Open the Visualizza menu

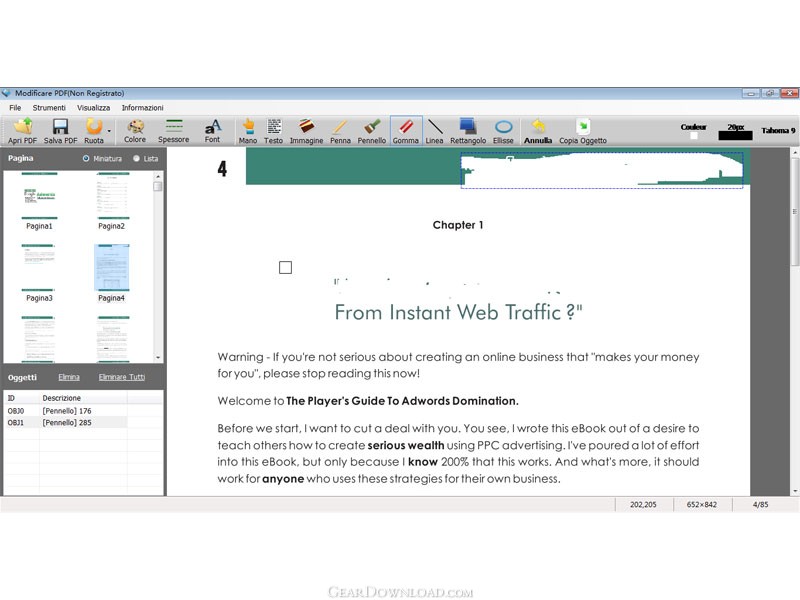click(93, 108)
